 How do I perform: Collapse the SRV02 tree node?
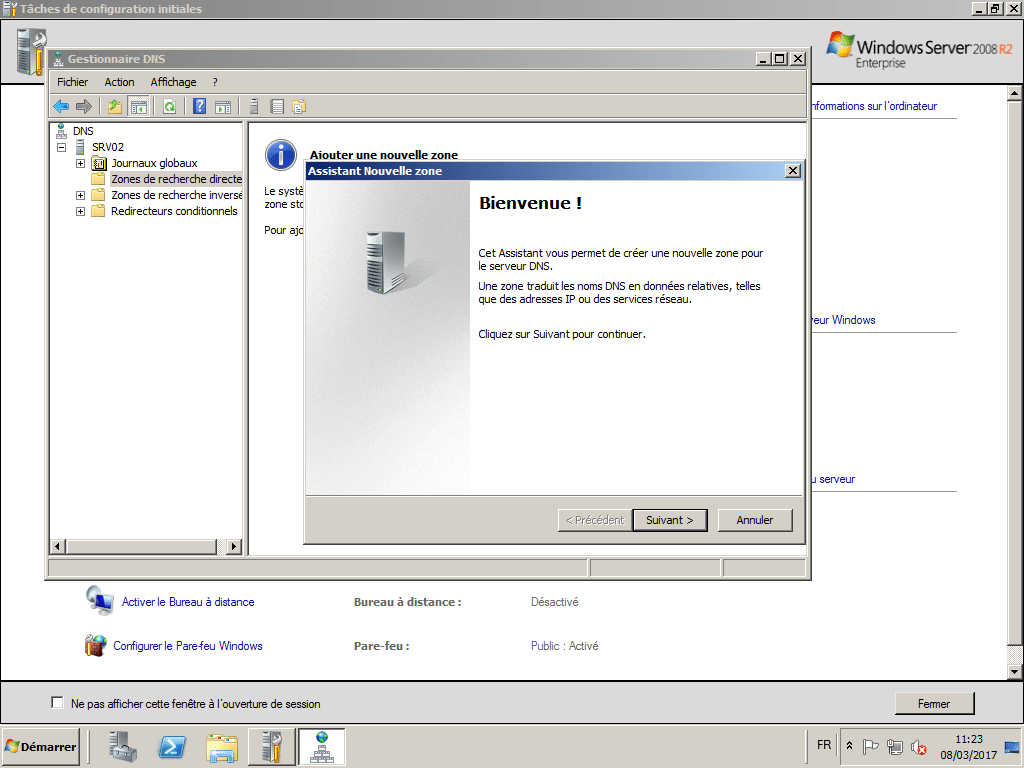(x=62, y=146)
